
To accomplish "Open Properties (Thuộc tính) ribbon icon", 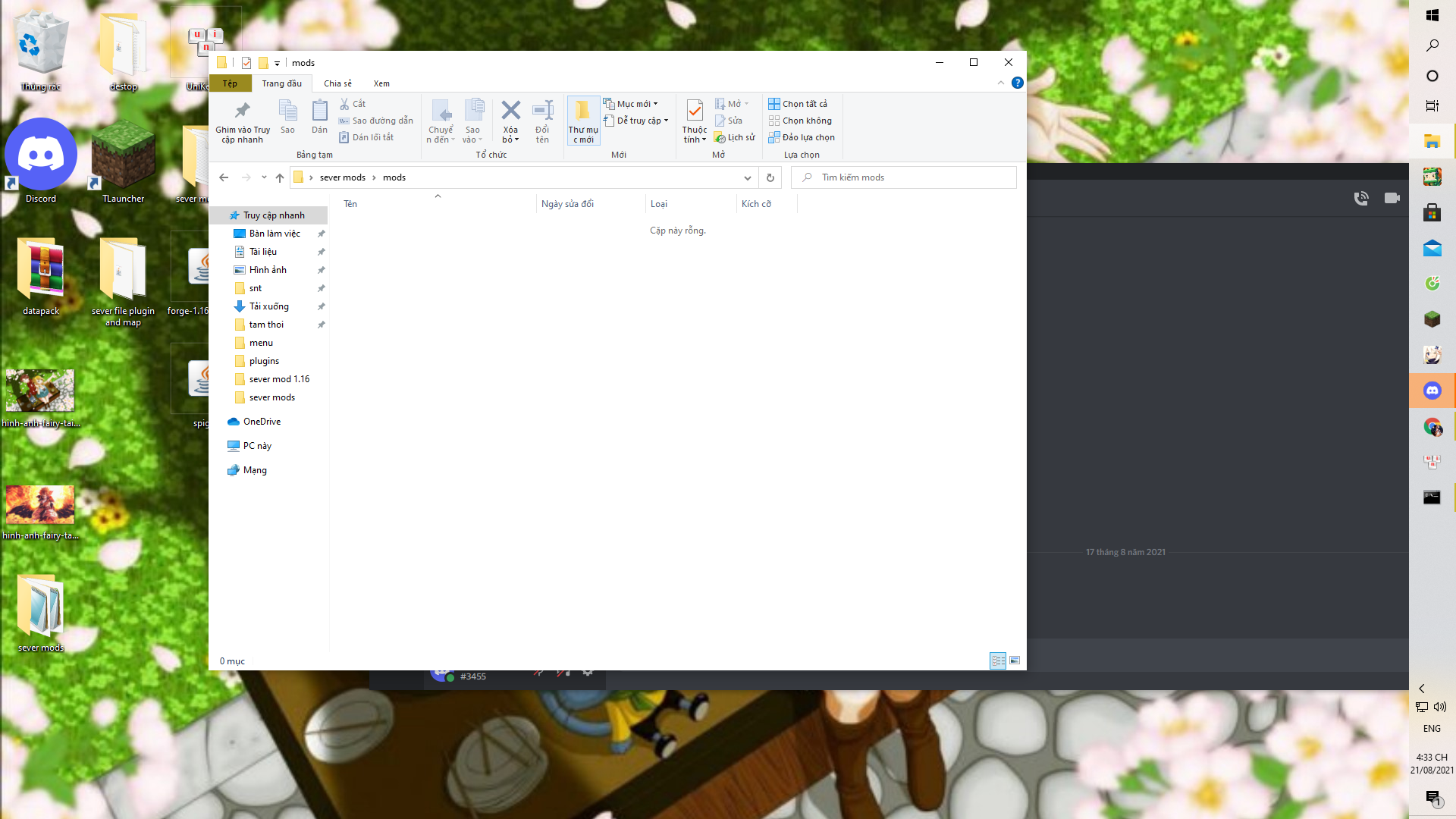I will pos(694,112).
